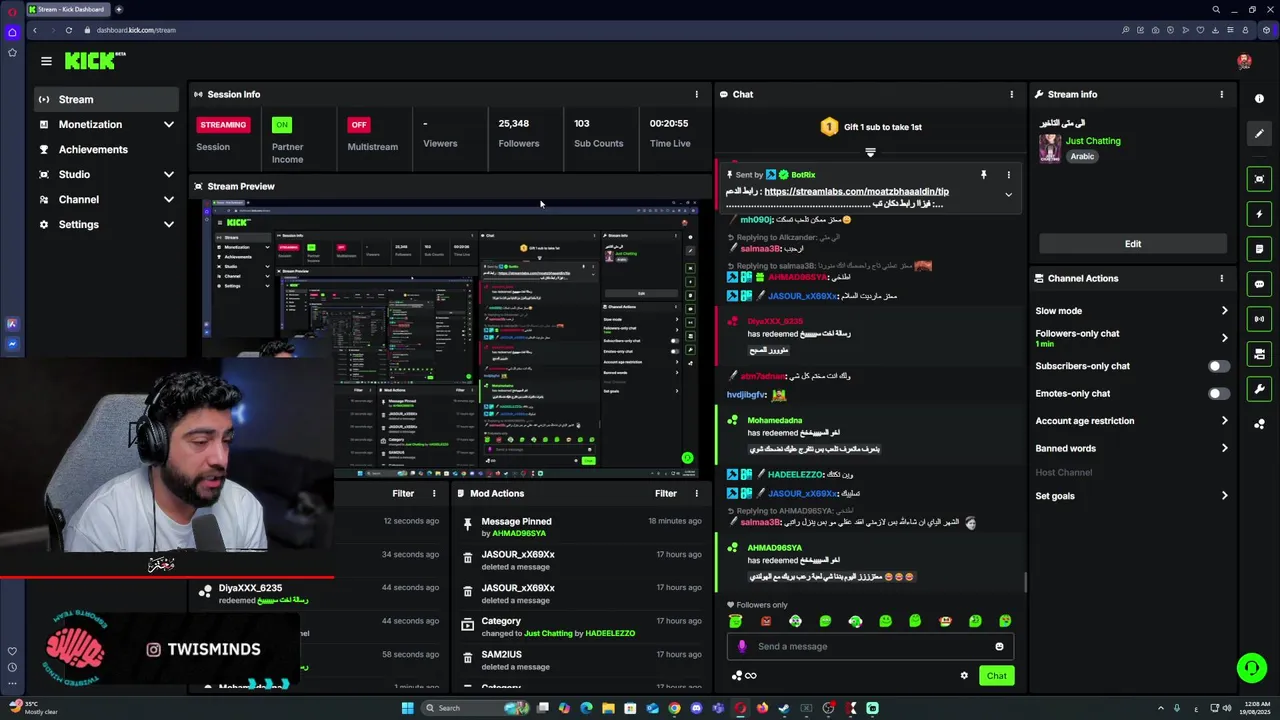Open Achievements in the sidebar
This screenshot has width=1280, height=720.
[106, 149]
